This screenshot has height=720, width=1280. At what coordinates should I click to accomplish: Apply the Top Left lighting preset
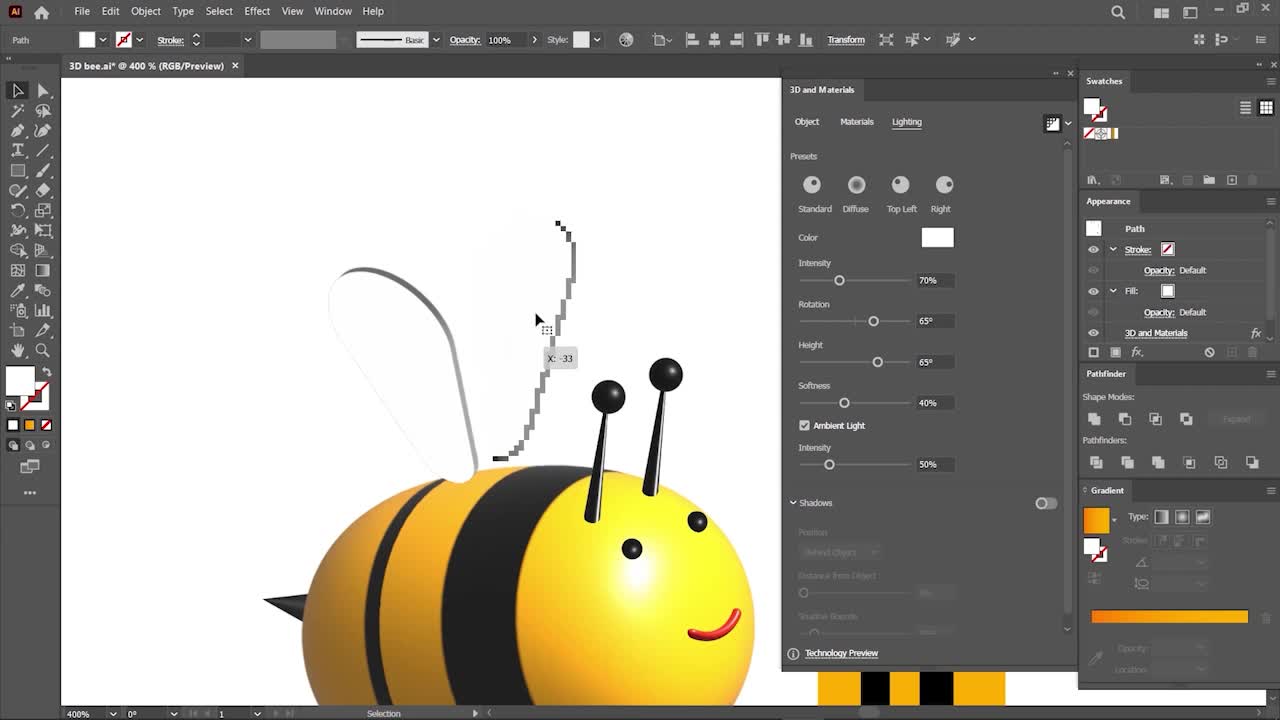point(900,185)
